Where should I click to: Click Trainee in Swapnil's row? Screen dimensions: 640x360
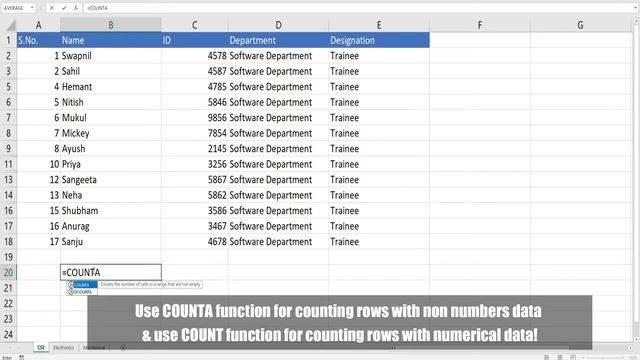pyautogui.click(x=379, y=56)
